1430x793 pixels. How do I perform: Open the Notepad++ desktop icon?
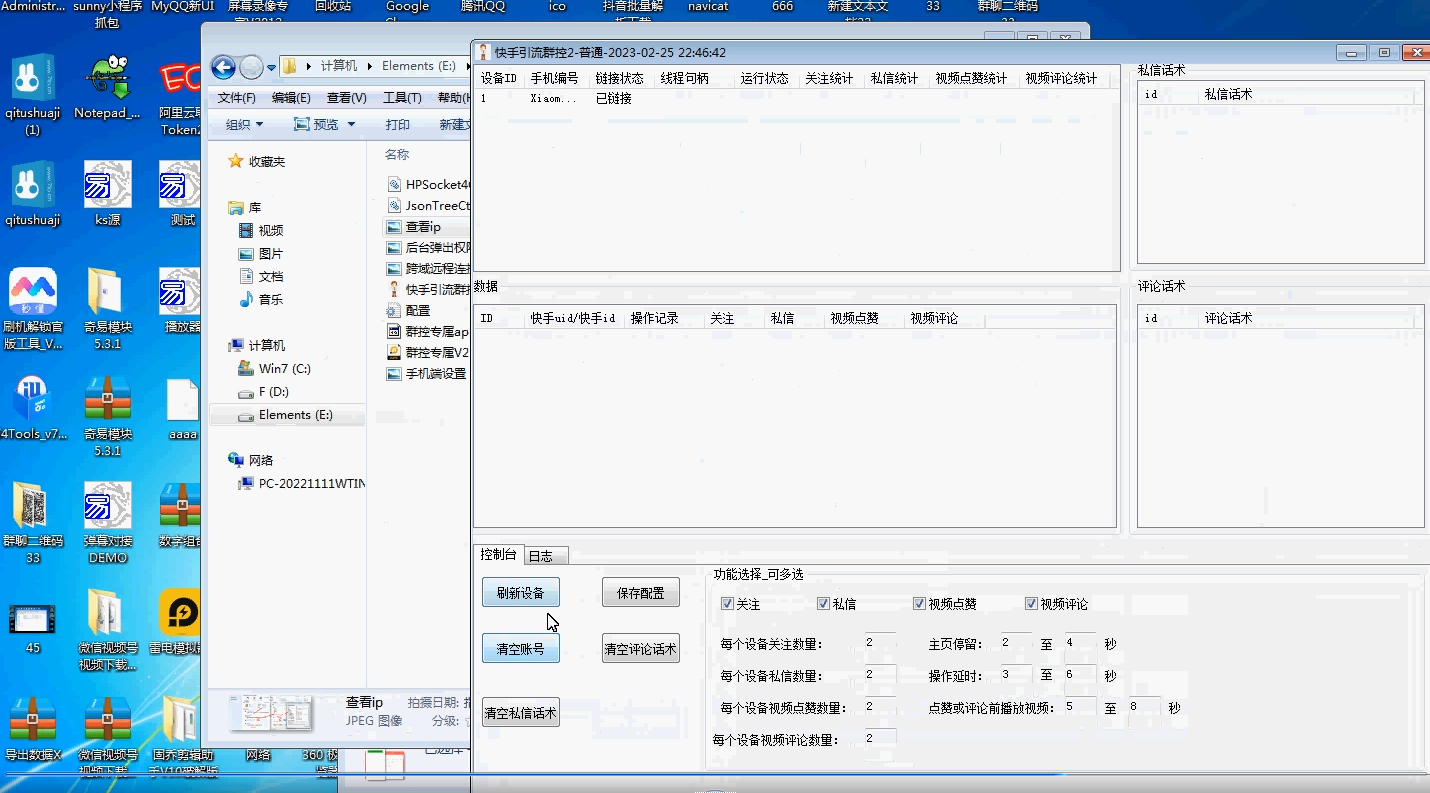pyautogui.click(x=107, y=79)
